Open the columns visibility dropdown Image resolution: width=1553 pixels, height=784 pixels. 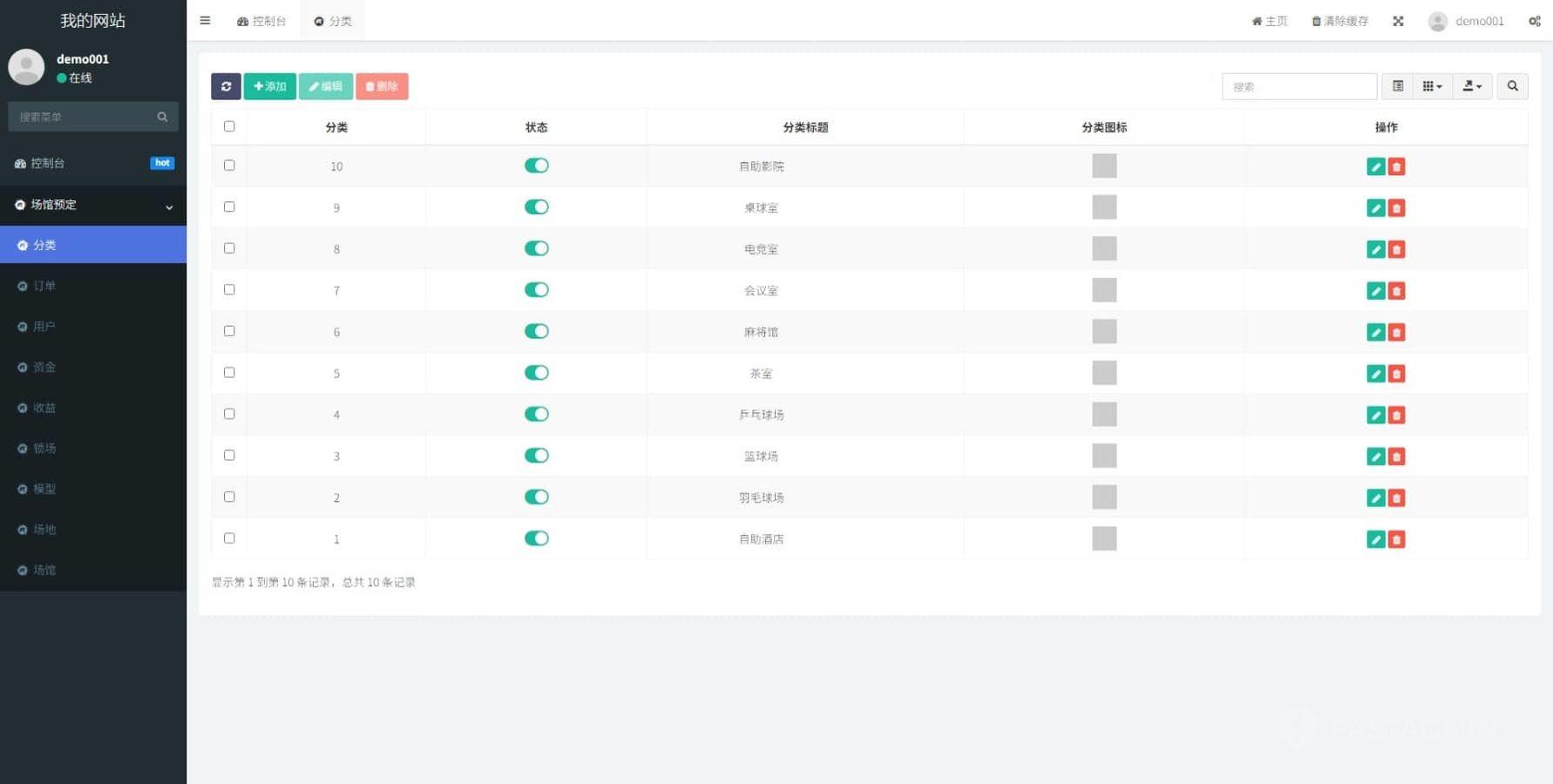[1432, 86]
